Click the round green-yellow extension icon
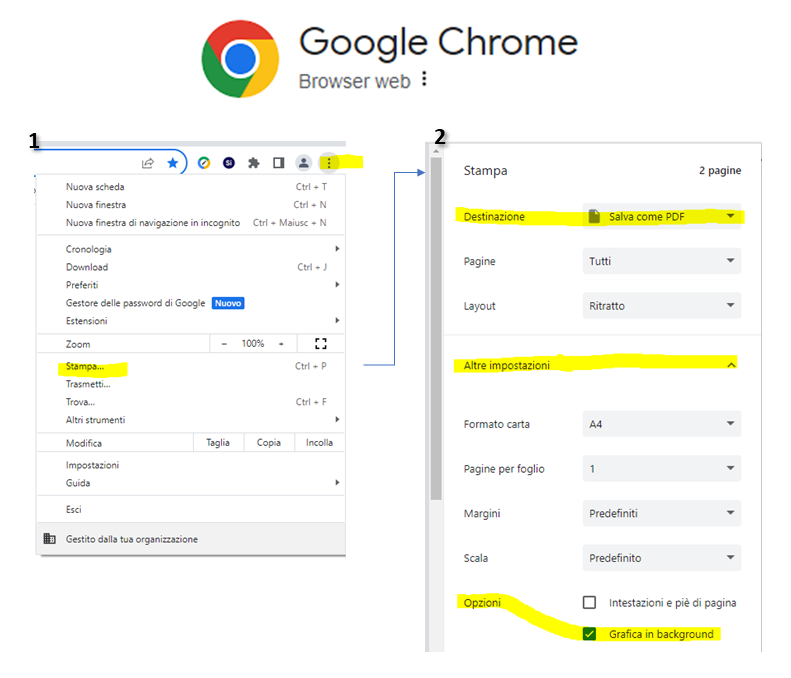This screenshot has width=791, height=678. (204, 163)
